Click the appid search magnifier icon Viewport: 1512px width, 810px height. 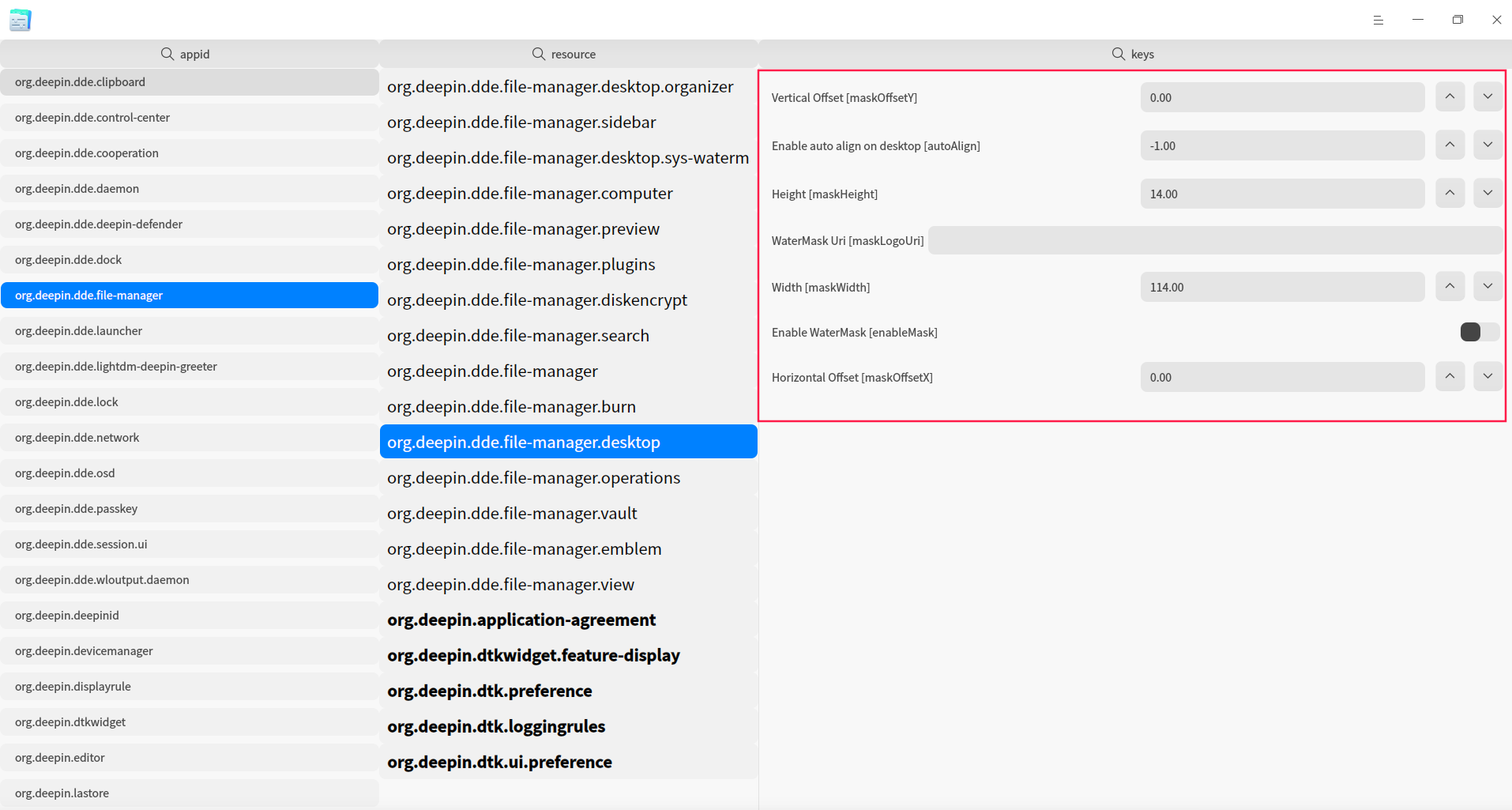tap(167, 54)
